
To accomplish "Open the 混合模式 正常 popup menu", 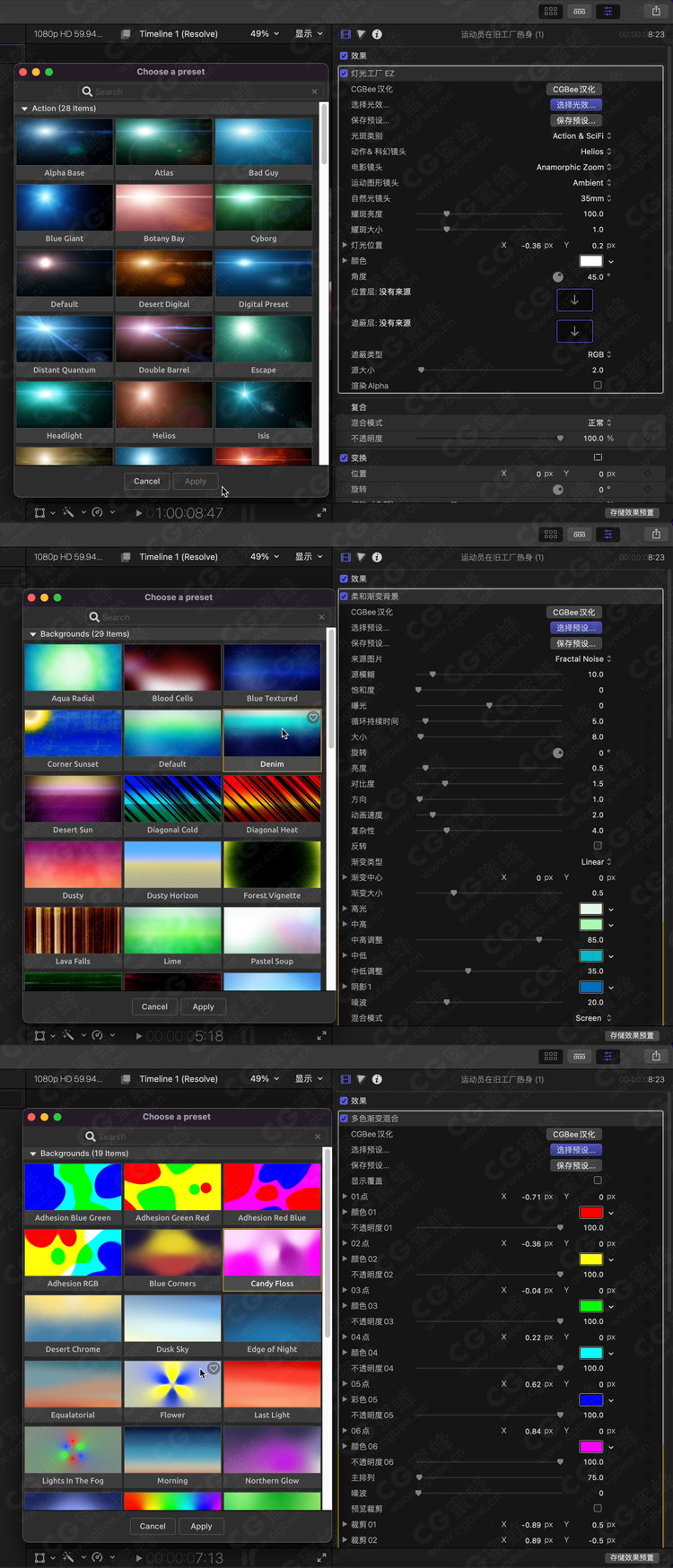I will click(x=599, y=422).
